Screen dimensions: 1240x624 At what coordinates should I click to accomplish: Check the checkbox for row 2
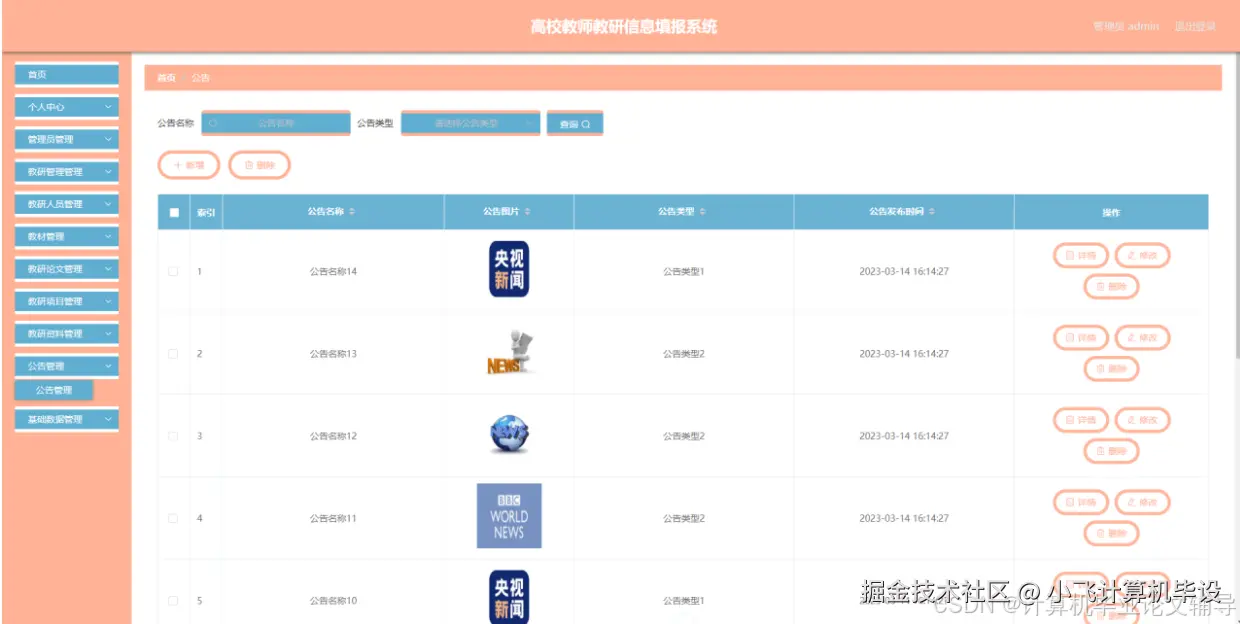click(173, 354)
